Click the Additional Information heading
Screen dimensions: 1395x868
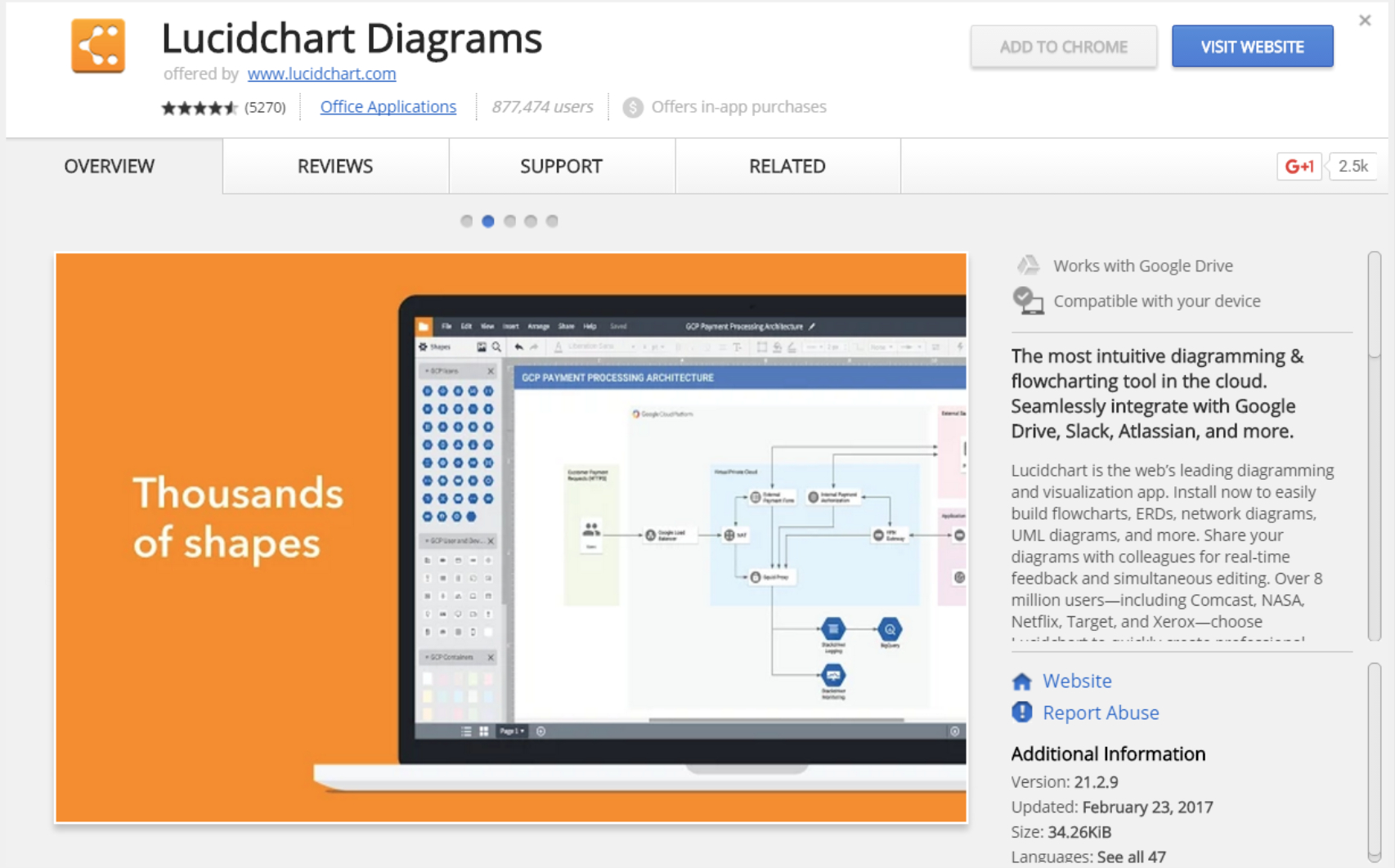coord(1108,754)
